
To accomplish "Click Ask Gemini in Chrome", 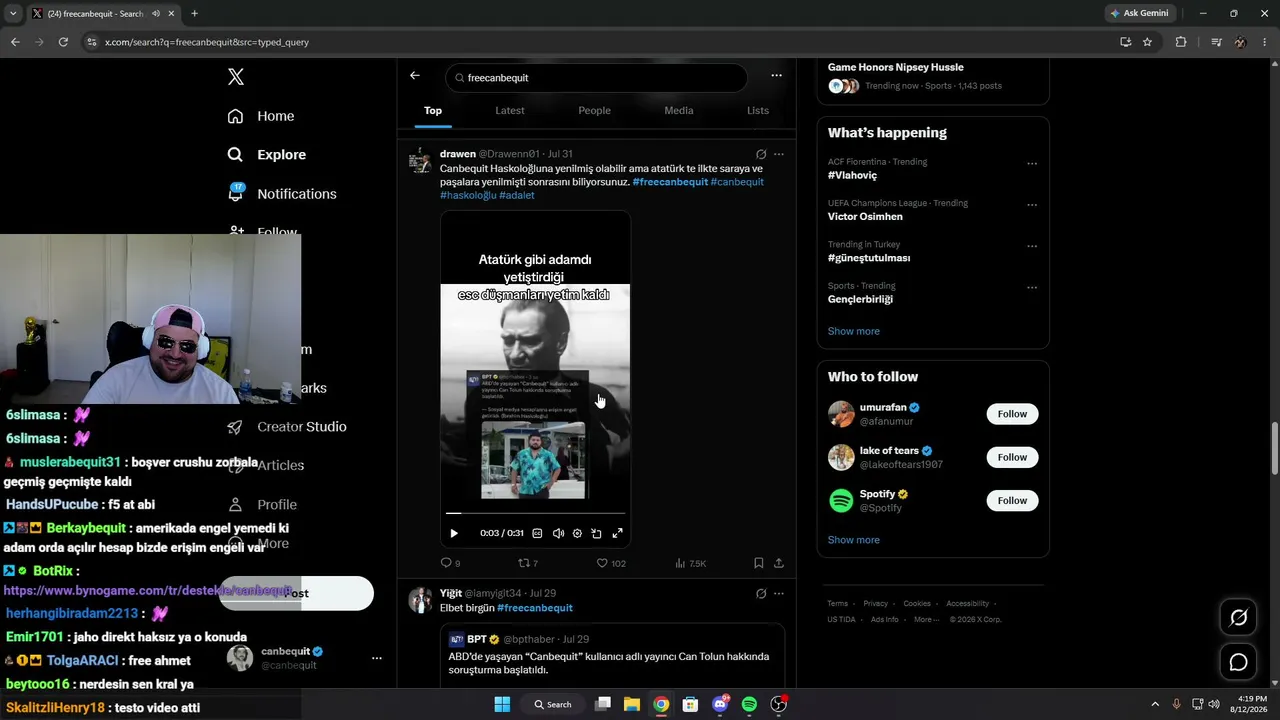I will tap(1138, 13).
